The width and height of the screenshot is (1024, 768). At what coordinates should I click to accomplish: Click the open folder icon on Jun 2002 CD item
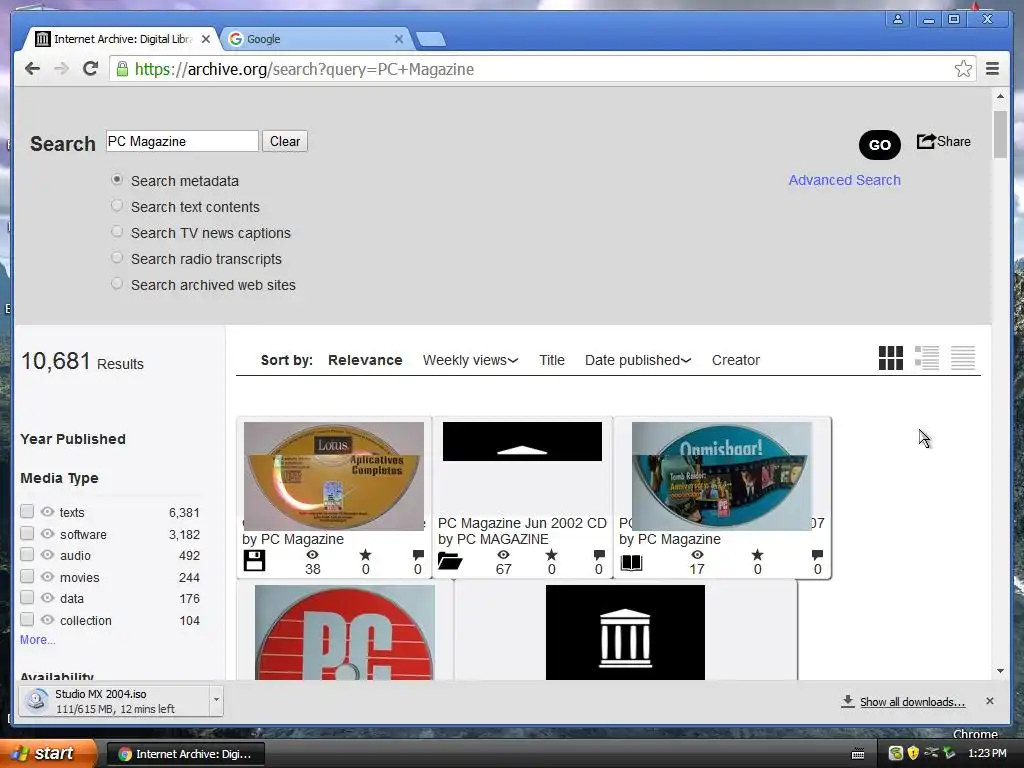[450, 561]
